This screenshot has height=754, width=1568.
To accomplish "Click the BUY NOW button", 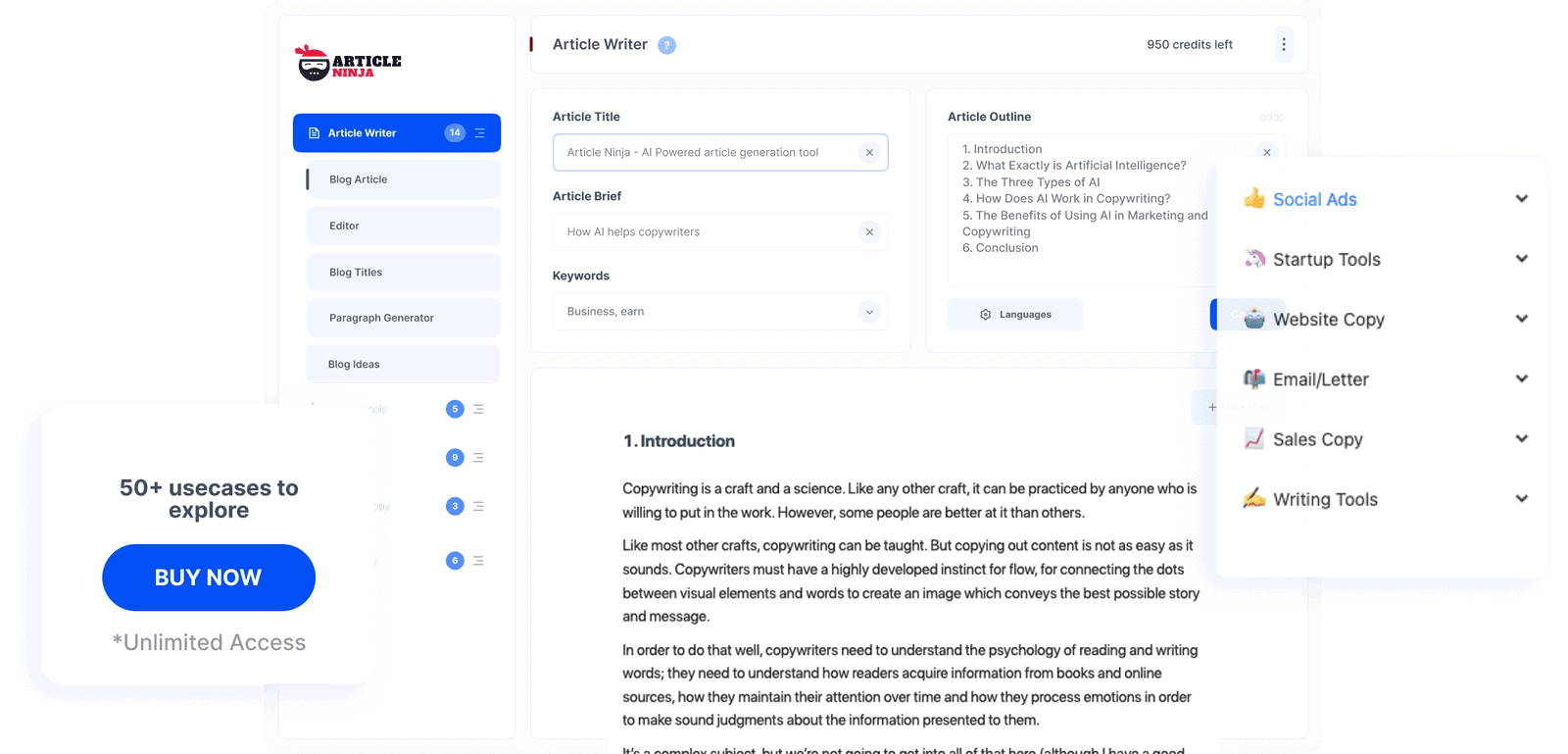I will click(x=209, y=578).
